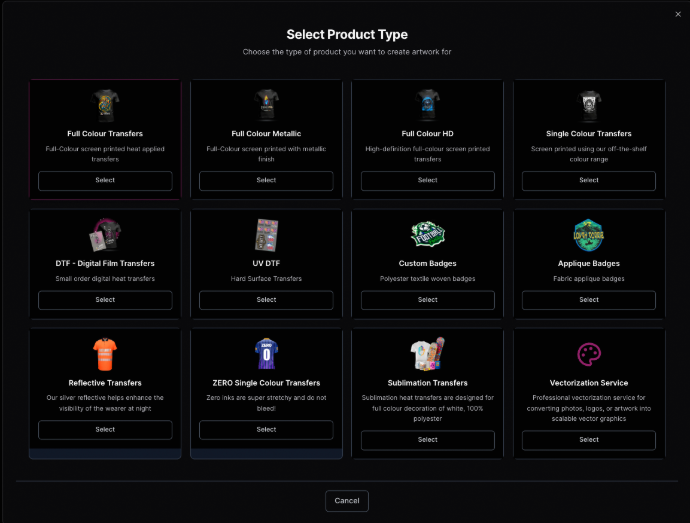Click the orange Reflective Transfers jersey icon
Screen dimensions: 690x523
105,354
